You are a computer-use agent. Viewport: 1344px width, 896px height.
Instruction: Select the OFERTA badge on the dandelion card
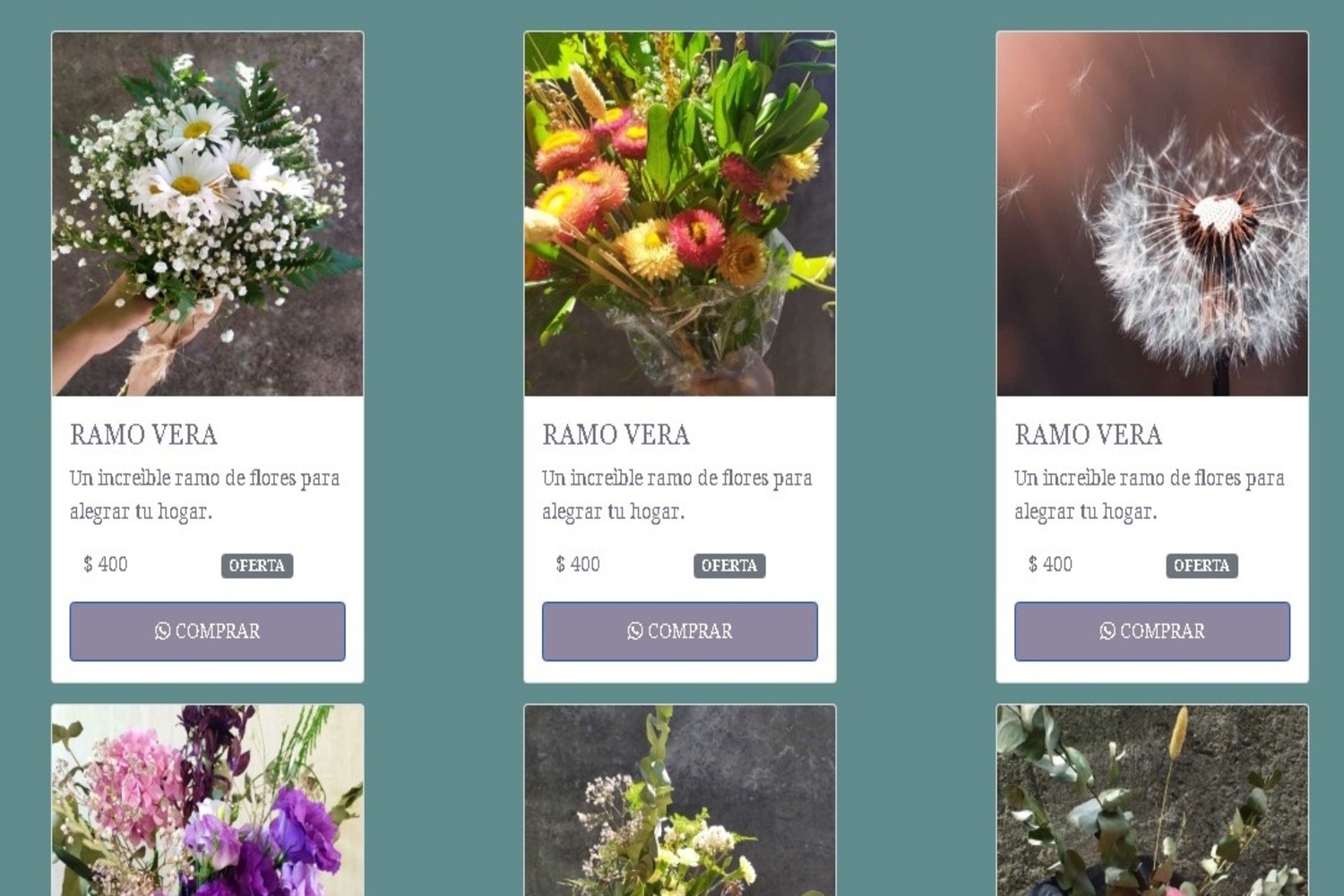[x=1202, y=565]
